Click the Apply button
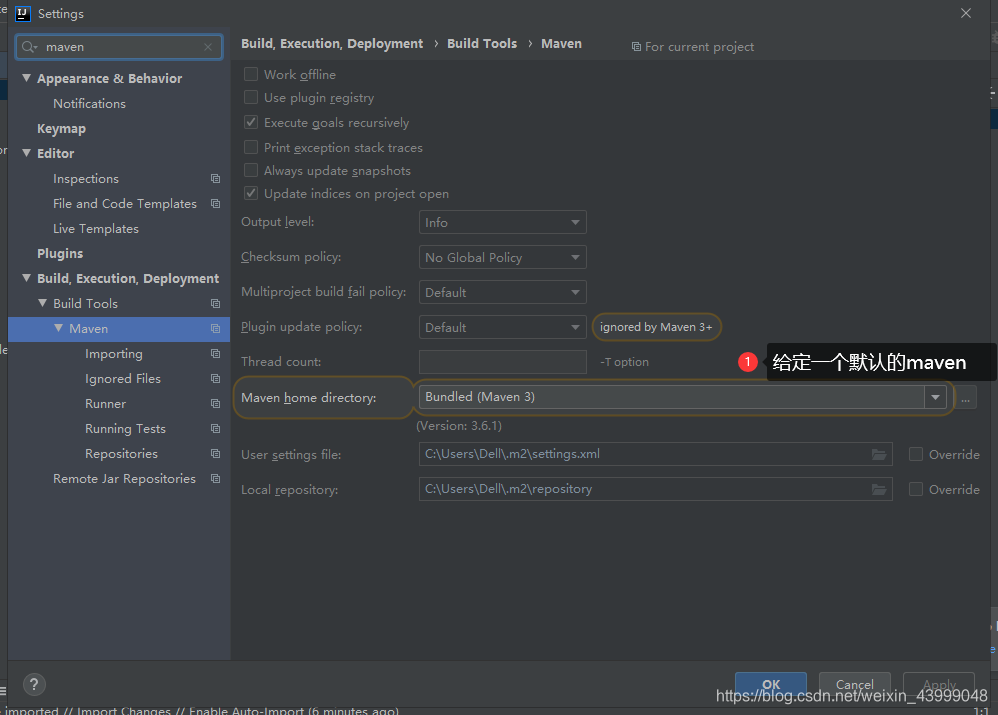 939,684
